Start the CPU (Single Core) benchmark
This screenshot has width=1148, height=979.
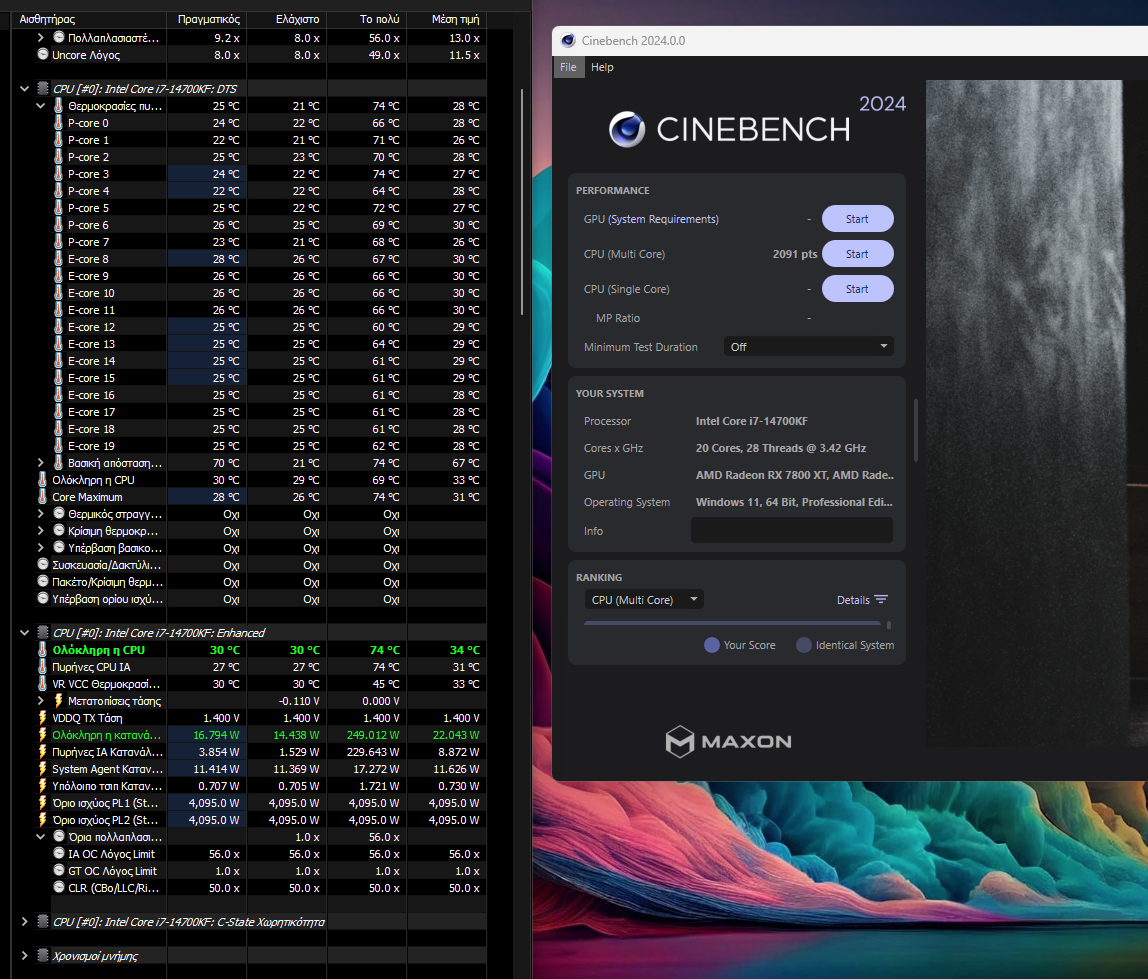click(857, 289)
